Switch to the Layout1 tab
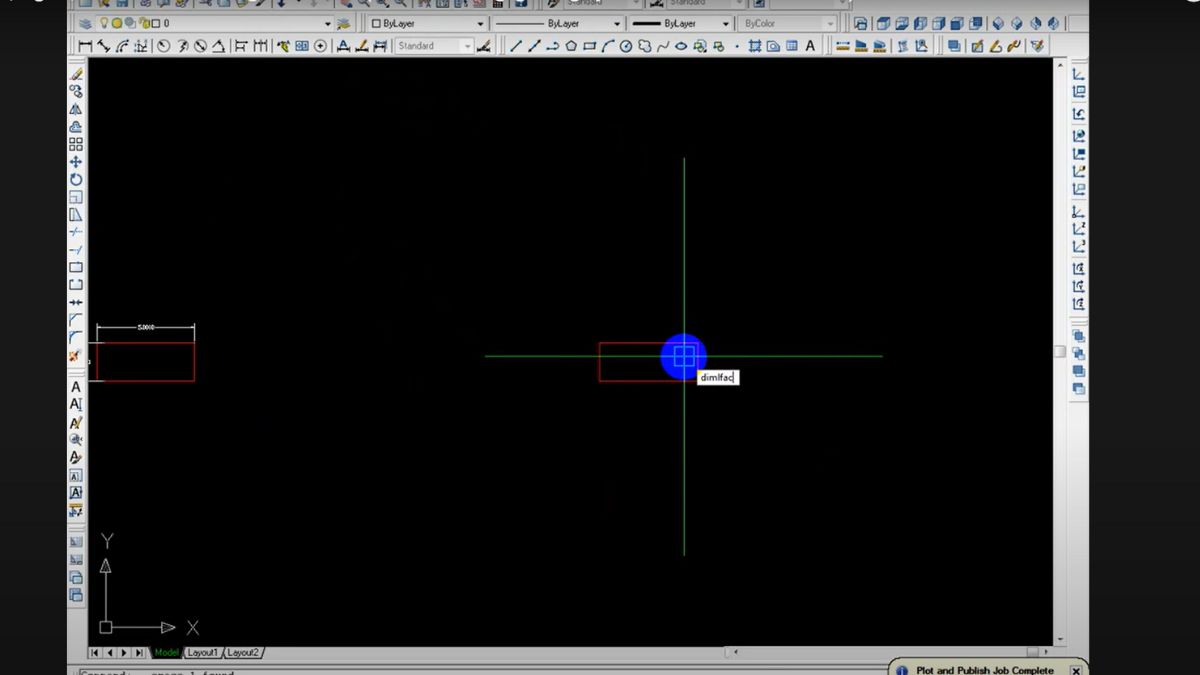The width and height of the screenshot is (1200, 675). 202,653
